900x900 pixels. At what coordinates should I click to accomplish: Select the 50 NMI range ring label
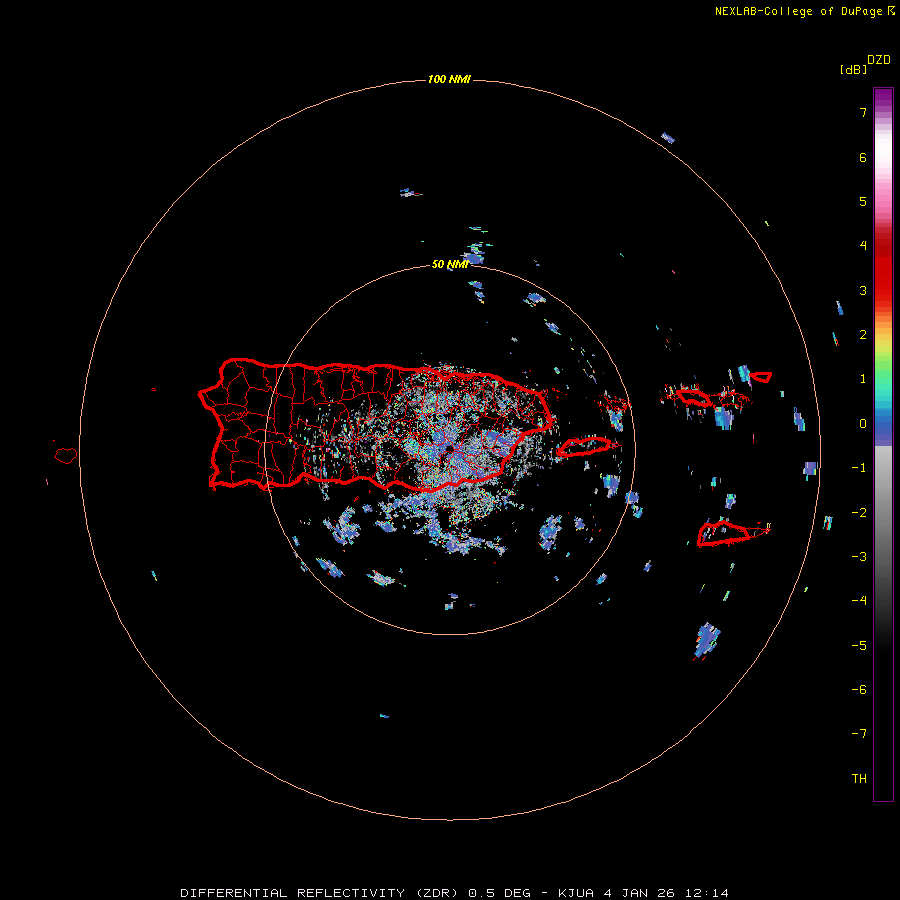click(449, 264)
